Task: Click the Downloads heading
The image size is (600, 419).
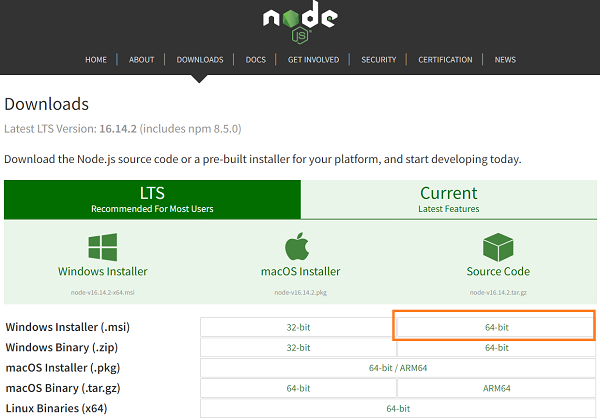Action: tap(46, 104)
